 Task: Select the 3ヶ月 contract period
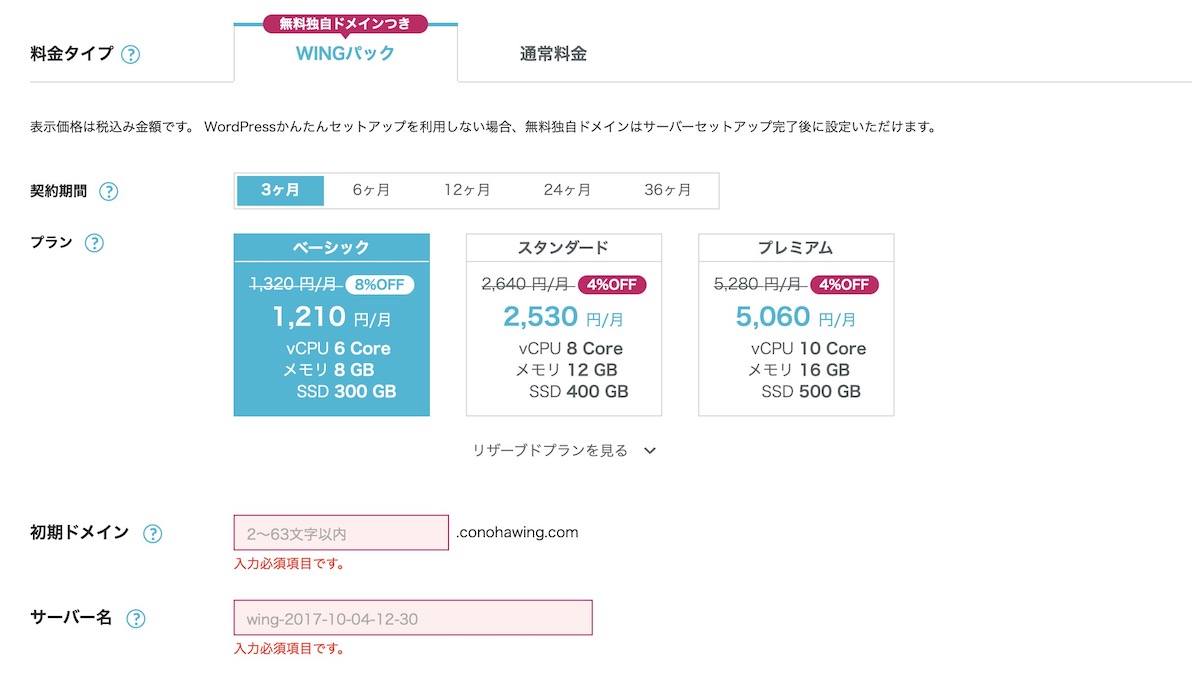pos(280,190)
